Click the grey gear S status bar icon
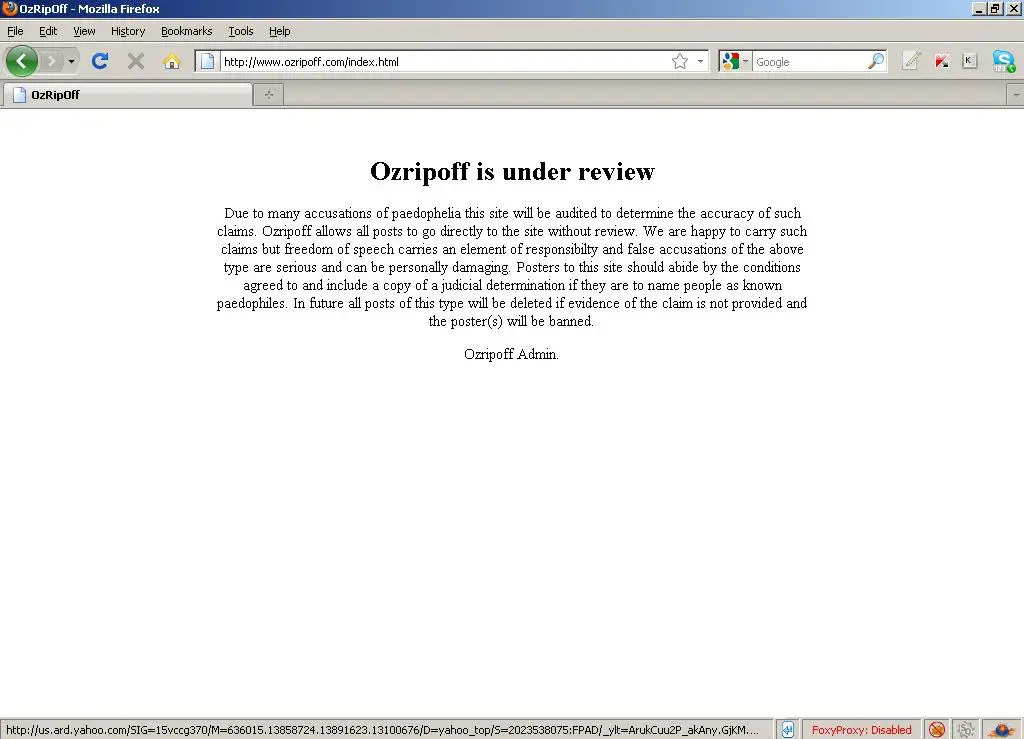This screenshot has width=1024, height=739. pos(965,729)
